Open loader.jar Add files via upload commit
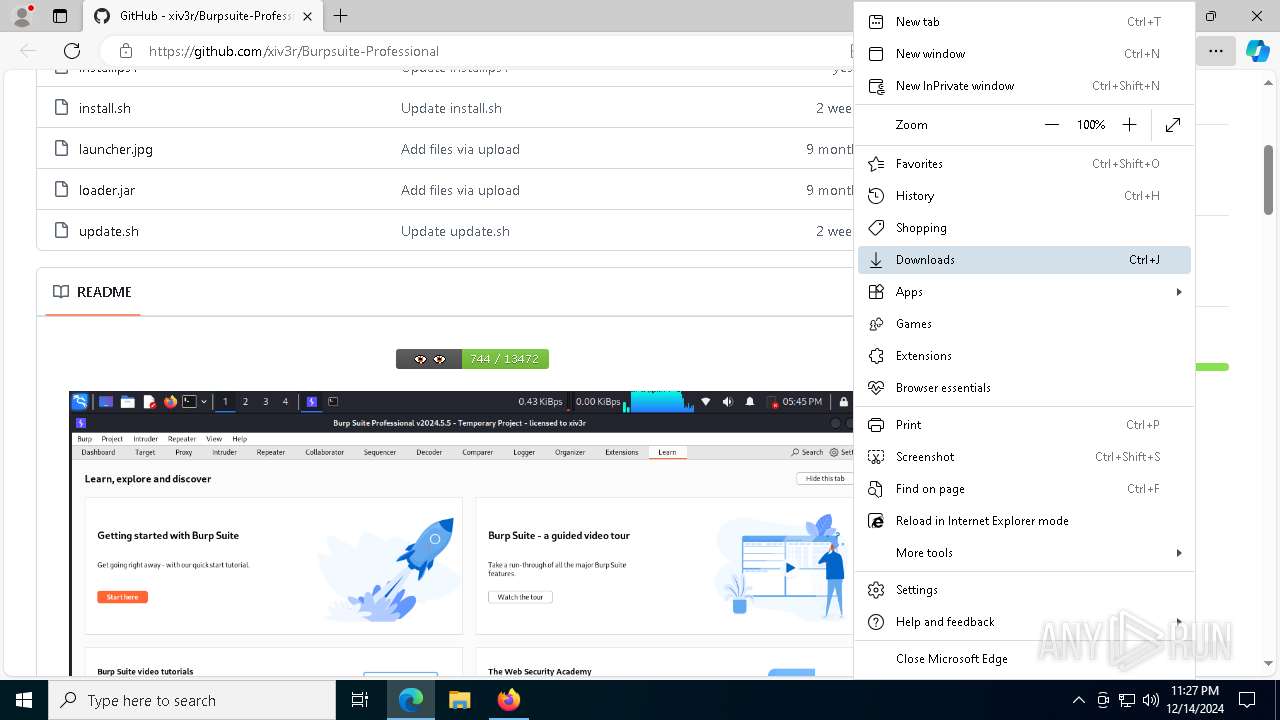 (460, 190)
